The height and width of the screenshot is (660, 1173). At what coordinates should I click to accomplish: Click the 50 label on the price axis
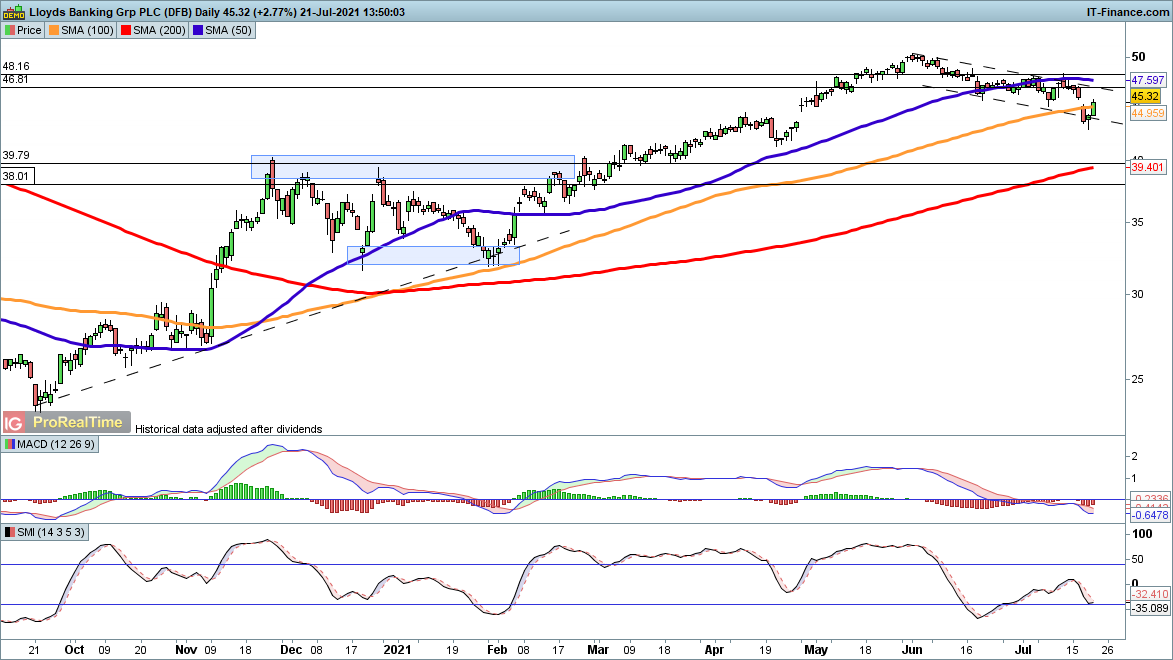point(1138,57)
